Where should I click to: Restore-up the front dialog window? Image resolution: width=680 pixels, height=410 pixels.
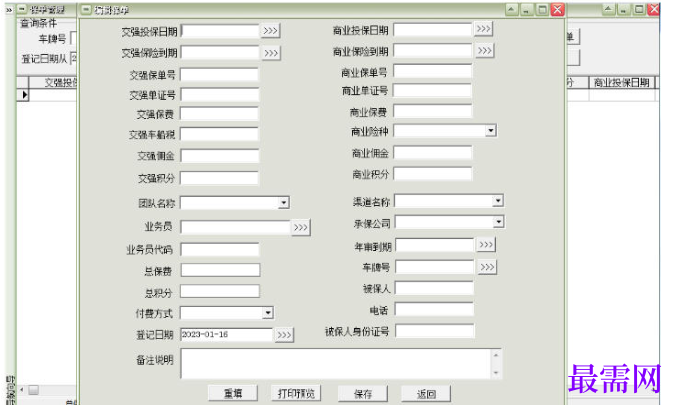[512, 10]
